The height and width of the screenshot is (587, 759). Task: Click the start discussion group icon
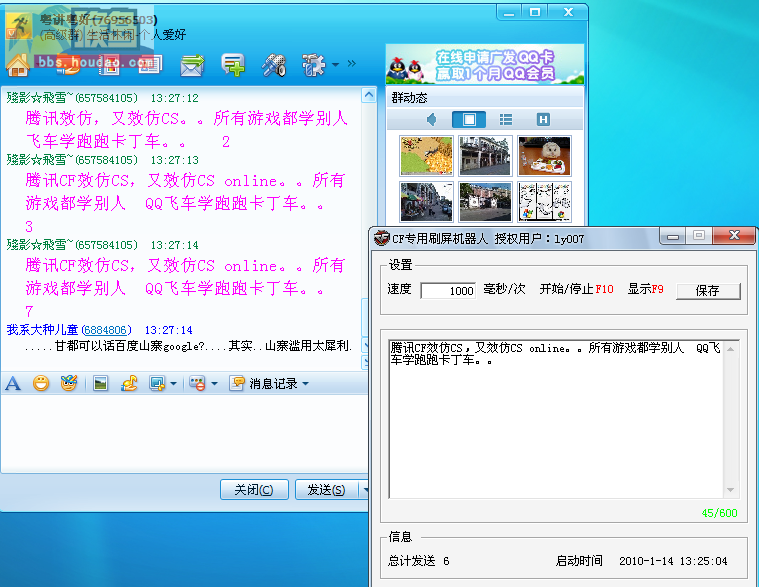[x=233, y=65]
